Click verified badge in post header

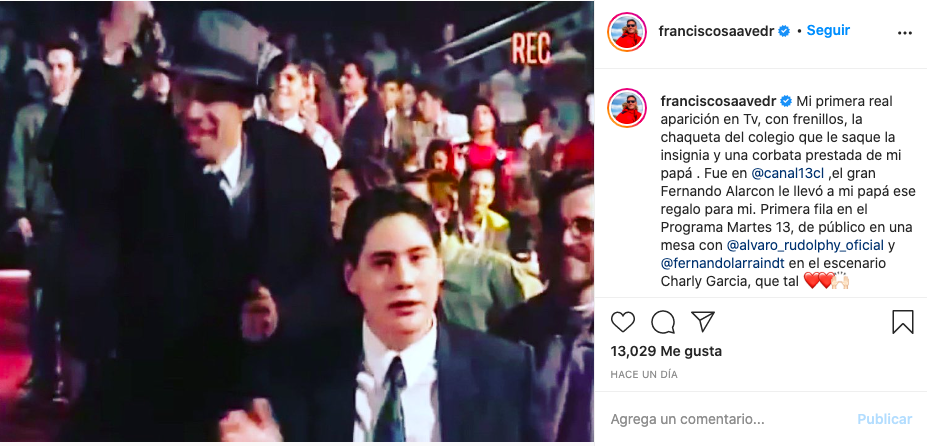tap(783, 31)
